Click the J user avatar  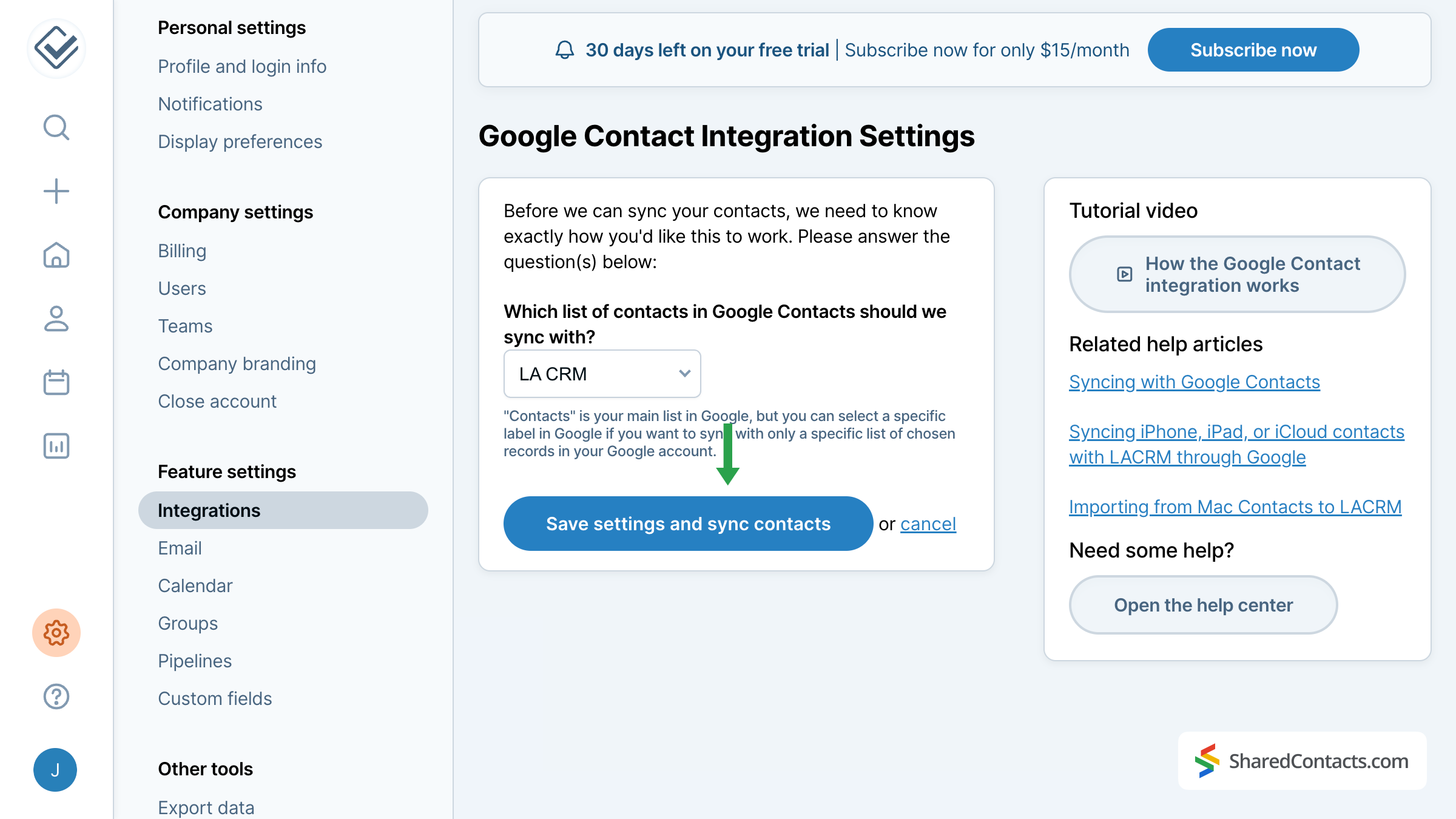click(x=55, y=770)
